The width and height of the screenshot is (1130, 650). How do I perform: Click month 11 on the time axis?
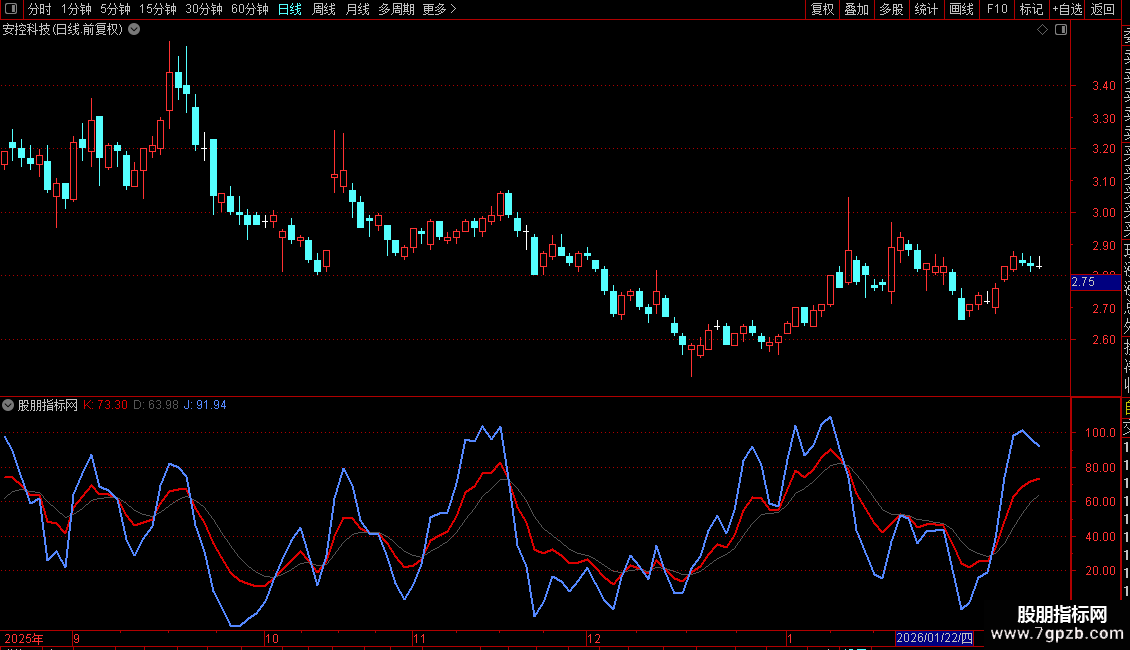(419, 638)
